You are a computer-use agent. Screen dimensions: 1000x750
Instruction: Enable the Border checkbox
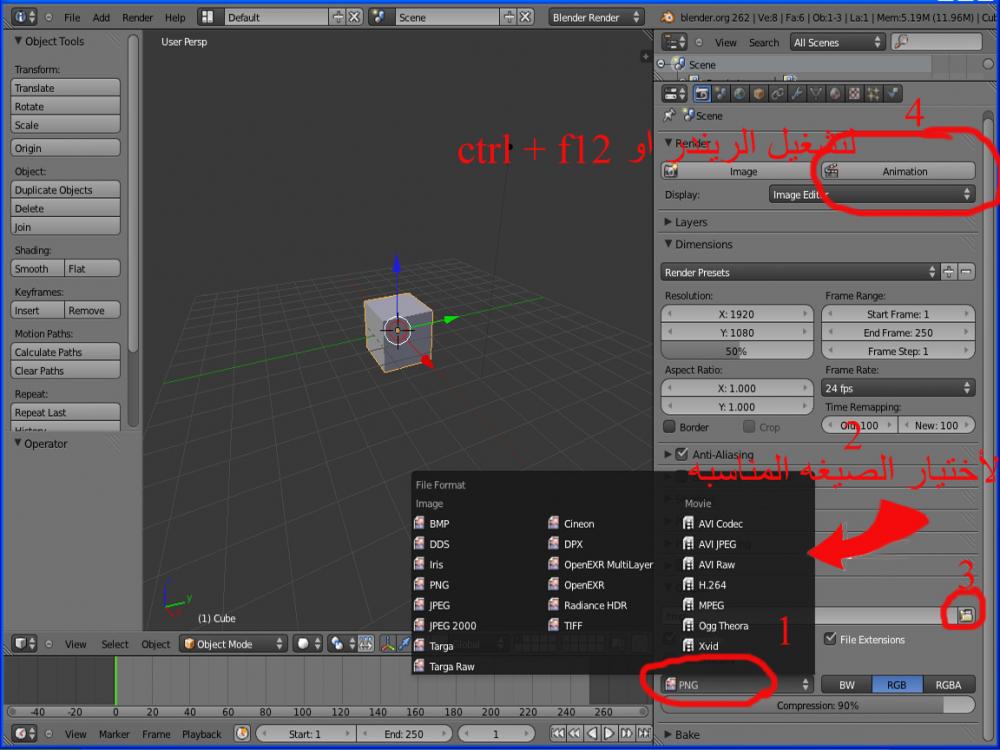(670, 426)
